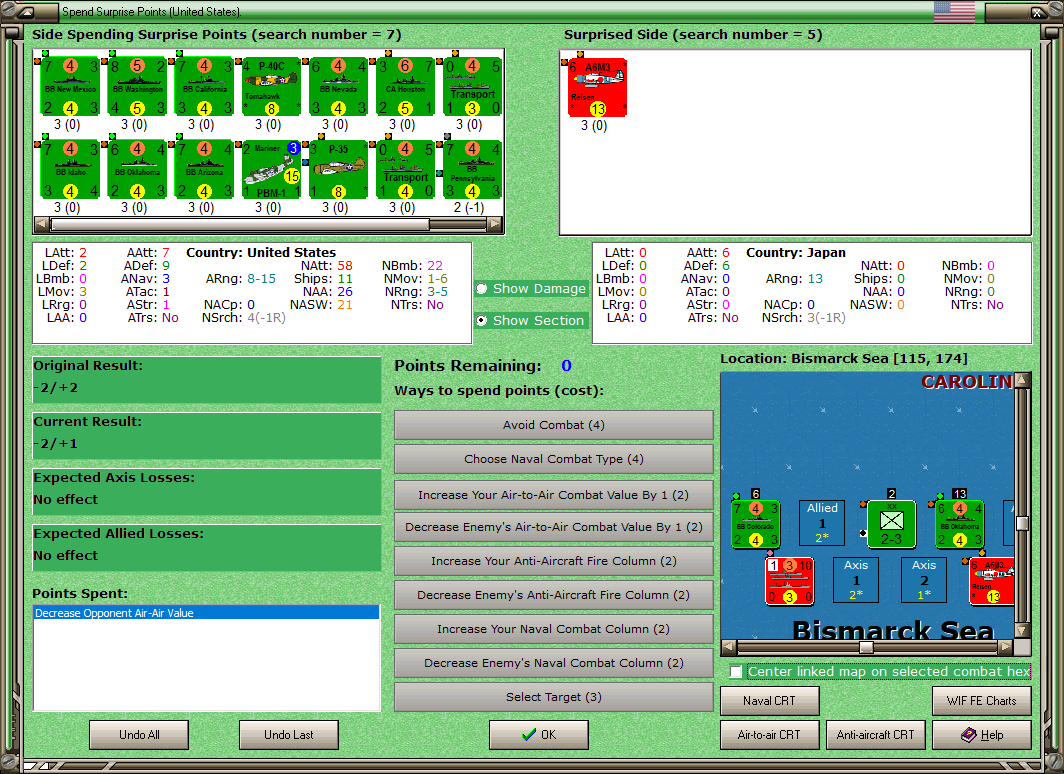Image resolution: width=1064 pixels, height=774 pixels.
Task: Check Center linked map on selected combat hex
Action: pyautogui.click(x=736, y=672)
